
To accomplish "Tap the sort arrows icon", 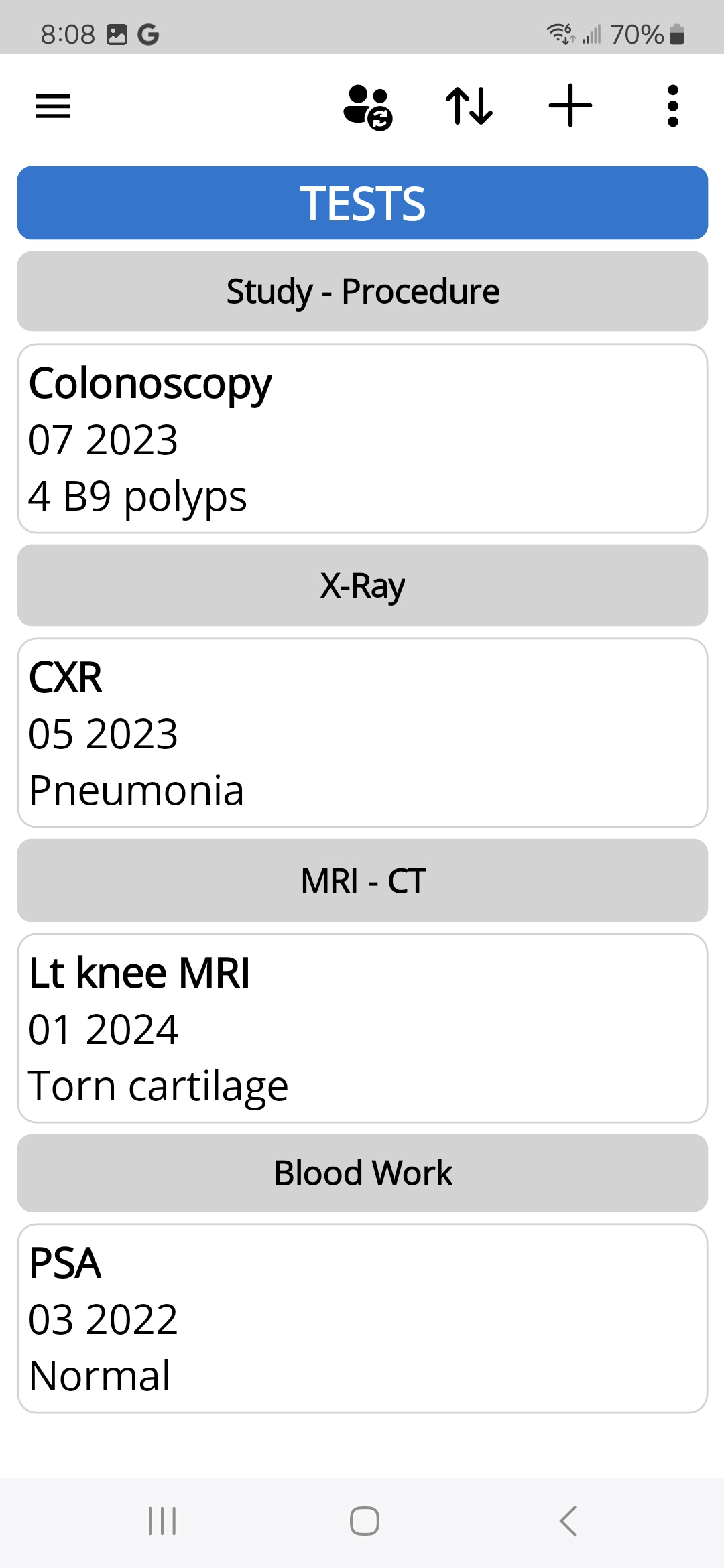I will point(469,106).
